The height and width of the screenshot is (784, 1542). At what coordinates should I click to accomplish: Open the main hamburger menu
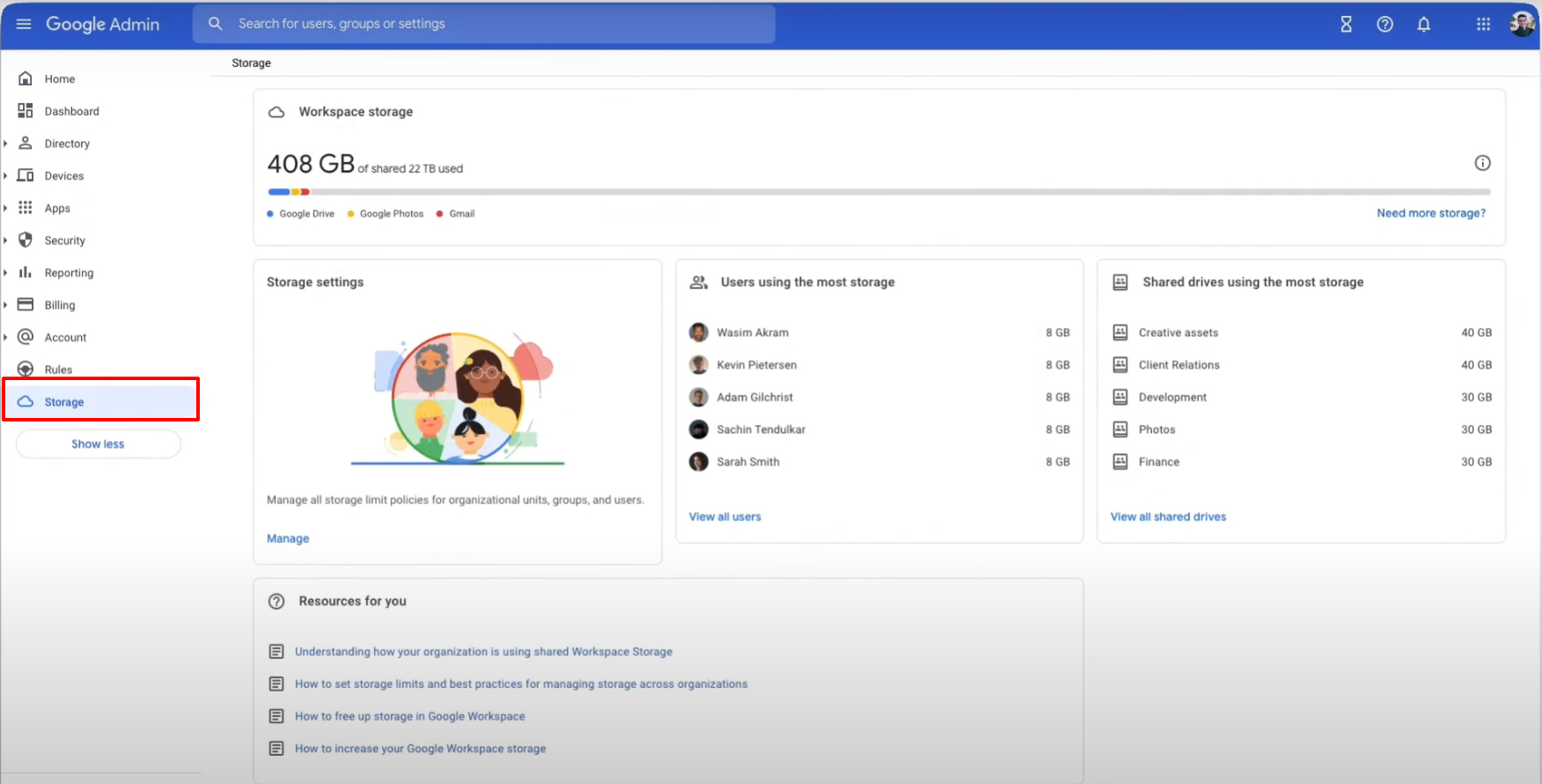tap(24, 24)
